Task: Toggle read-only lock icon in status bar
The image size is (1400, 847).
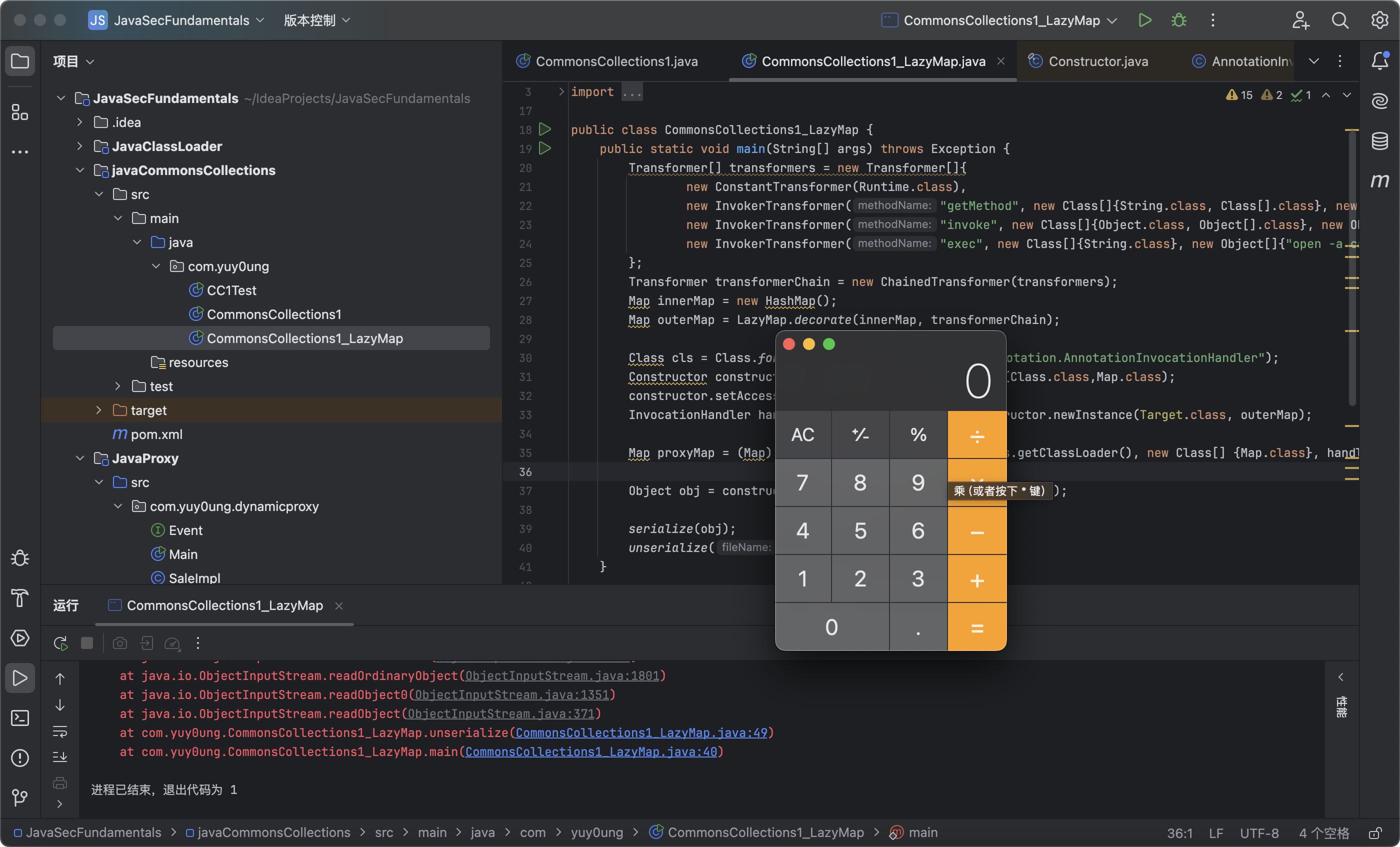Action: click(x=1375, y=833)
